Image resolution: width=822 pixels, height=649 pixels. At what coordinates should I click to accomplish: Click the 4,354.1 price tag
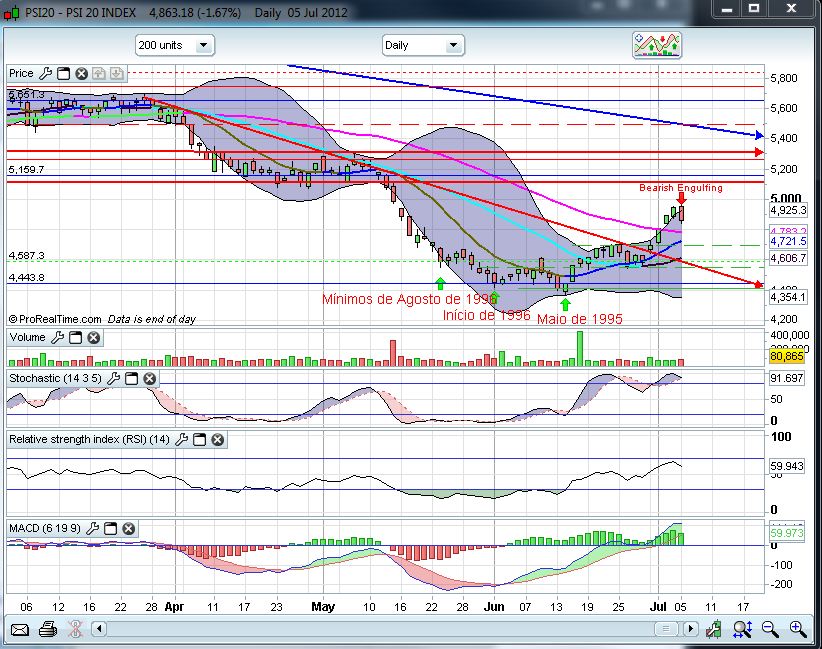click(x=788, y=297)
